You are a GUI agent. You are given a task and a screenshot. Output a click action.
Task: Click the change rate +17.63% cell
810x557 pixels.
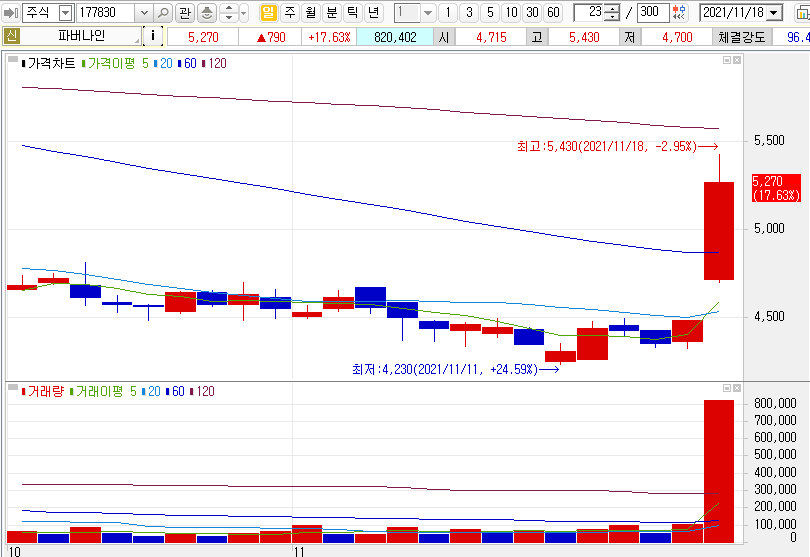click(x=329, y=37)
